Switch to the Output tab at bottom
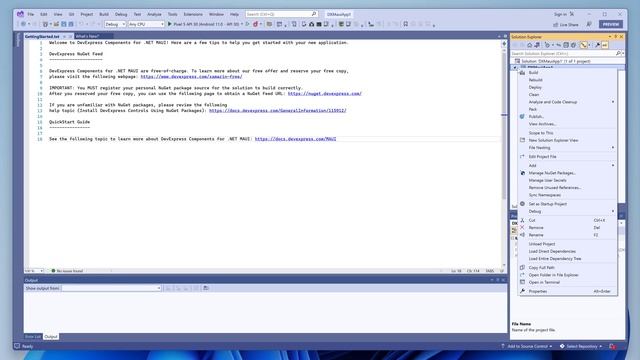This screenshot has height=360, width=640. [51, 336]
